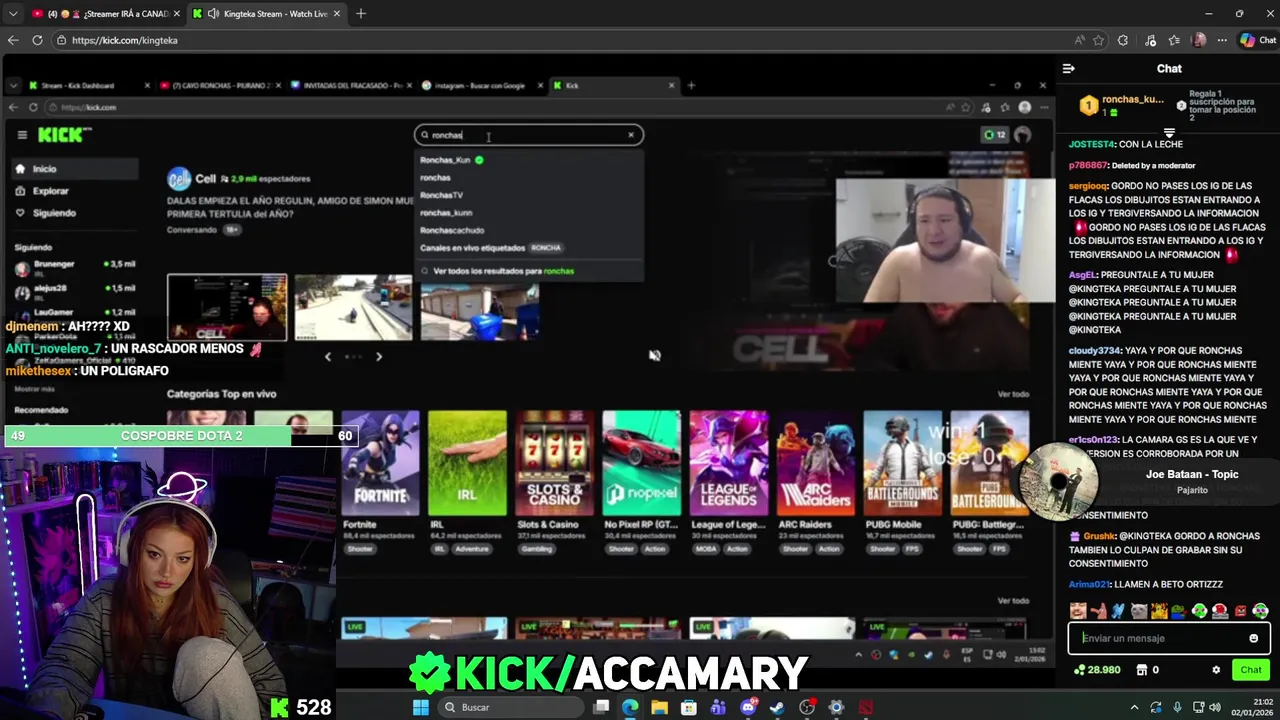Click username cloudy3734 in chat
This screenshot has width=1280, height=720.
[x=1094, y=351]
